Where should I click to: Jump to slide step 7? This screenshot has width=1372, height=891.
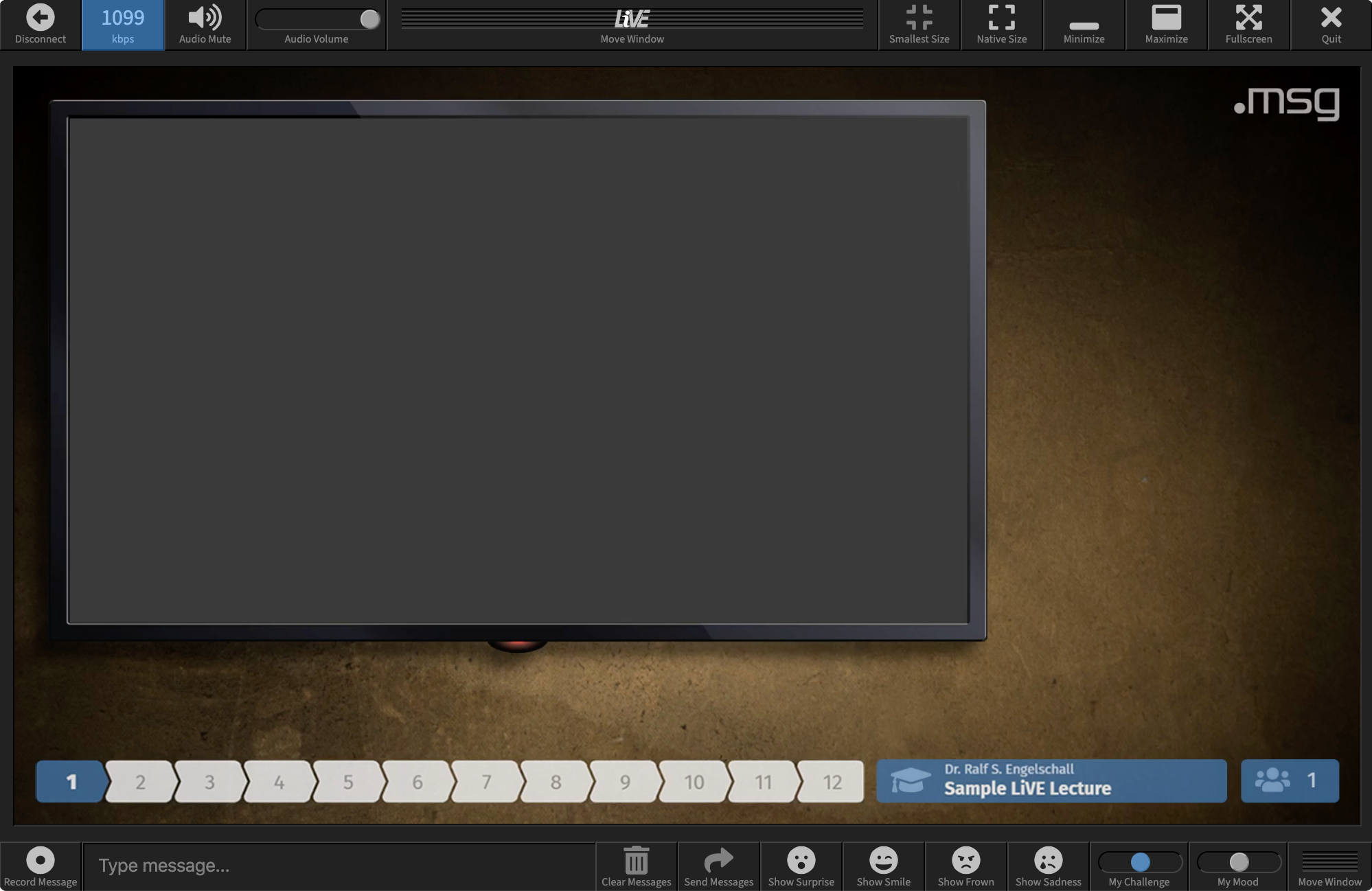click(x=486, y=781)
